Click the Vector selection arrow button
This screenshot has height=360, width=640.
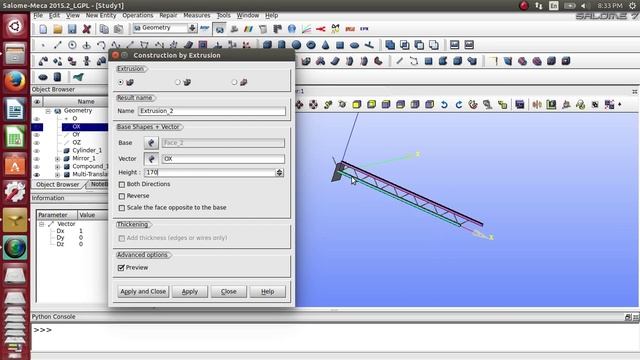click(x=151, y=159)
